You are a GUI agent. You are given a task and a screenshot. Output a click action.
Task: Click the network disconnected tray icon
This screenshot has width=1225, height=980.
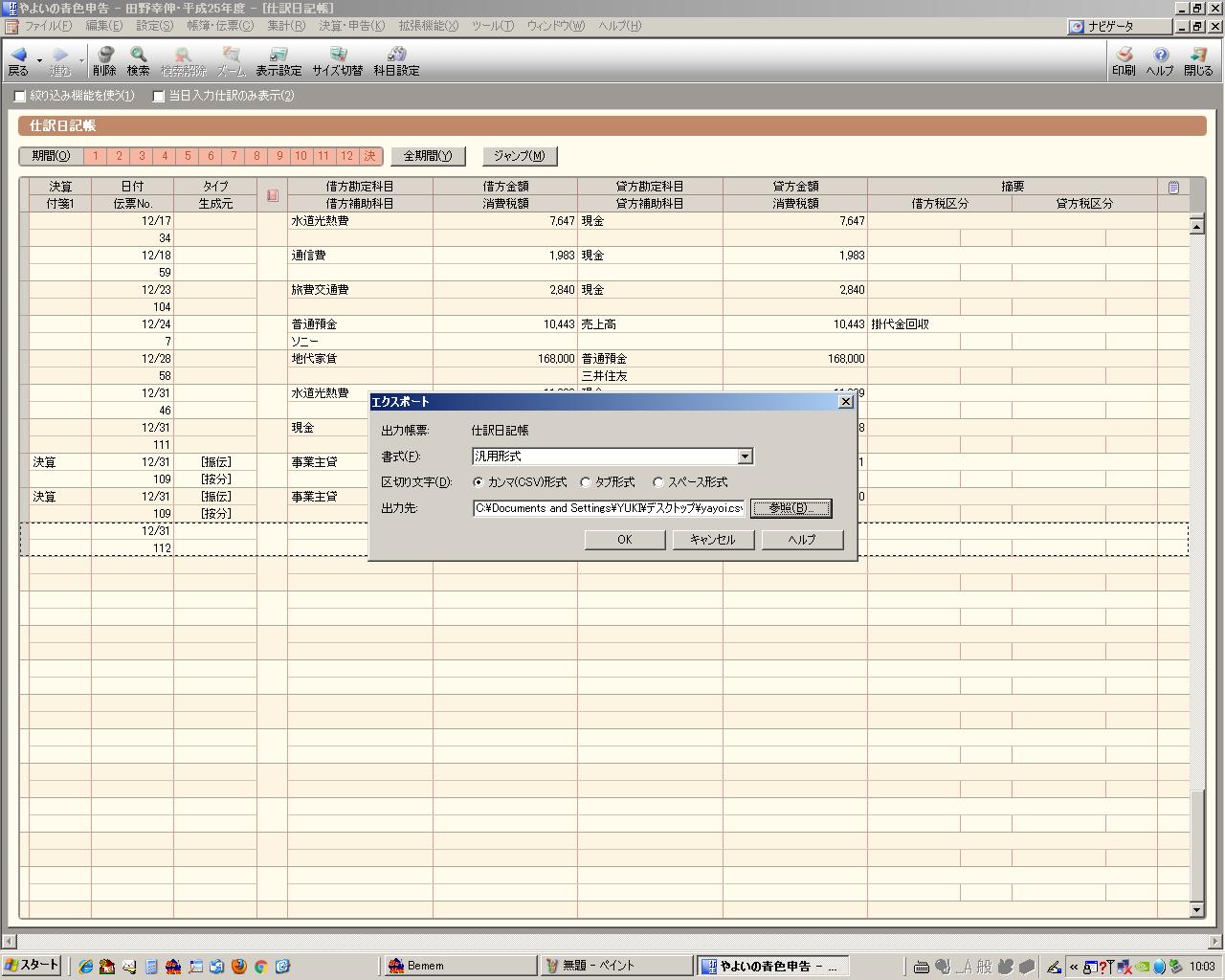point(1125,967)
